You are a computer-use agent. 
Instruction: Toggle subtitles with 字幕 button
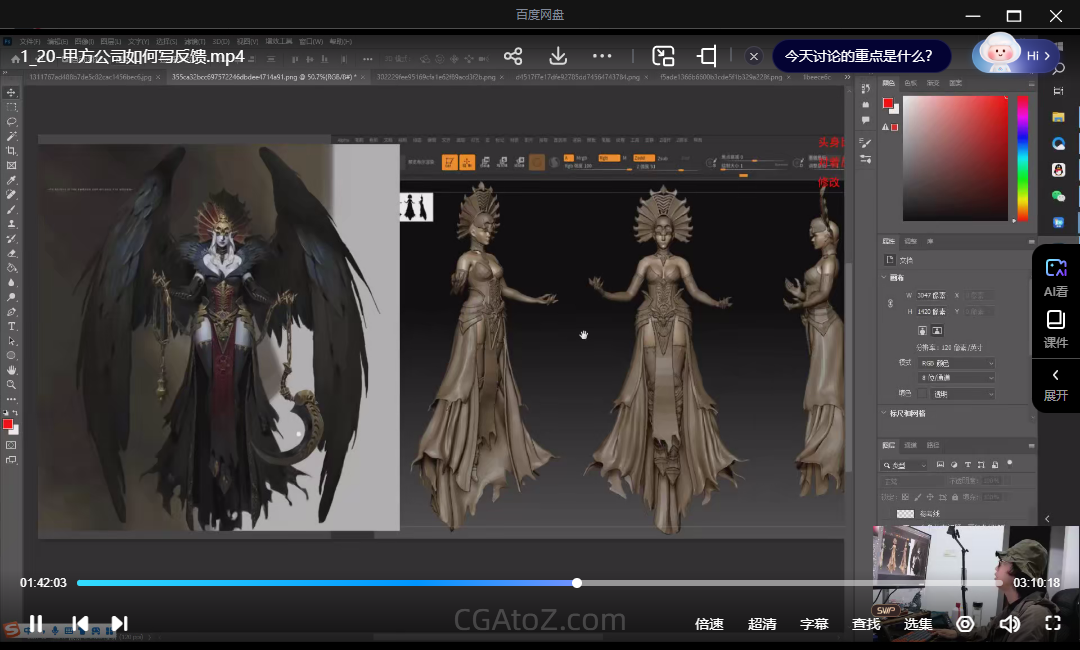click(814, 624)
